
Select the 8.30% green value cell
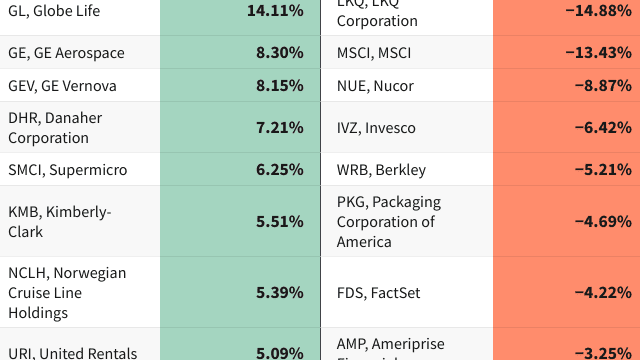(x=240, y=53)
